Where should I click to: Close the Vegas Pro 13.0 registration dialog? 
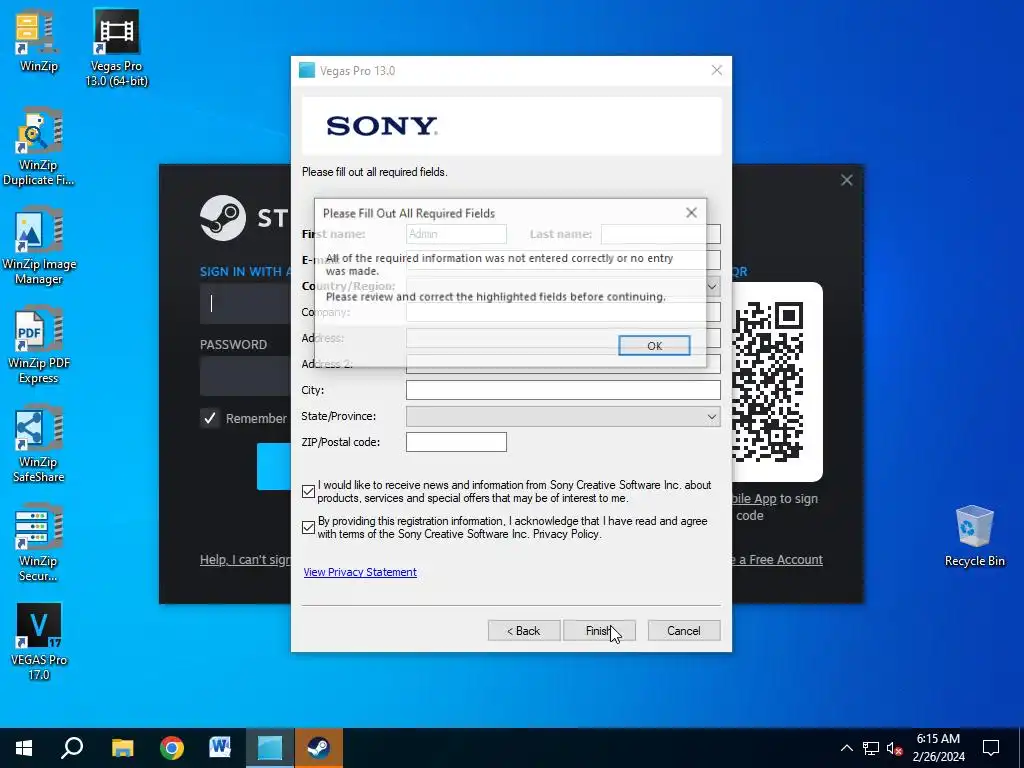coord(716,71)
